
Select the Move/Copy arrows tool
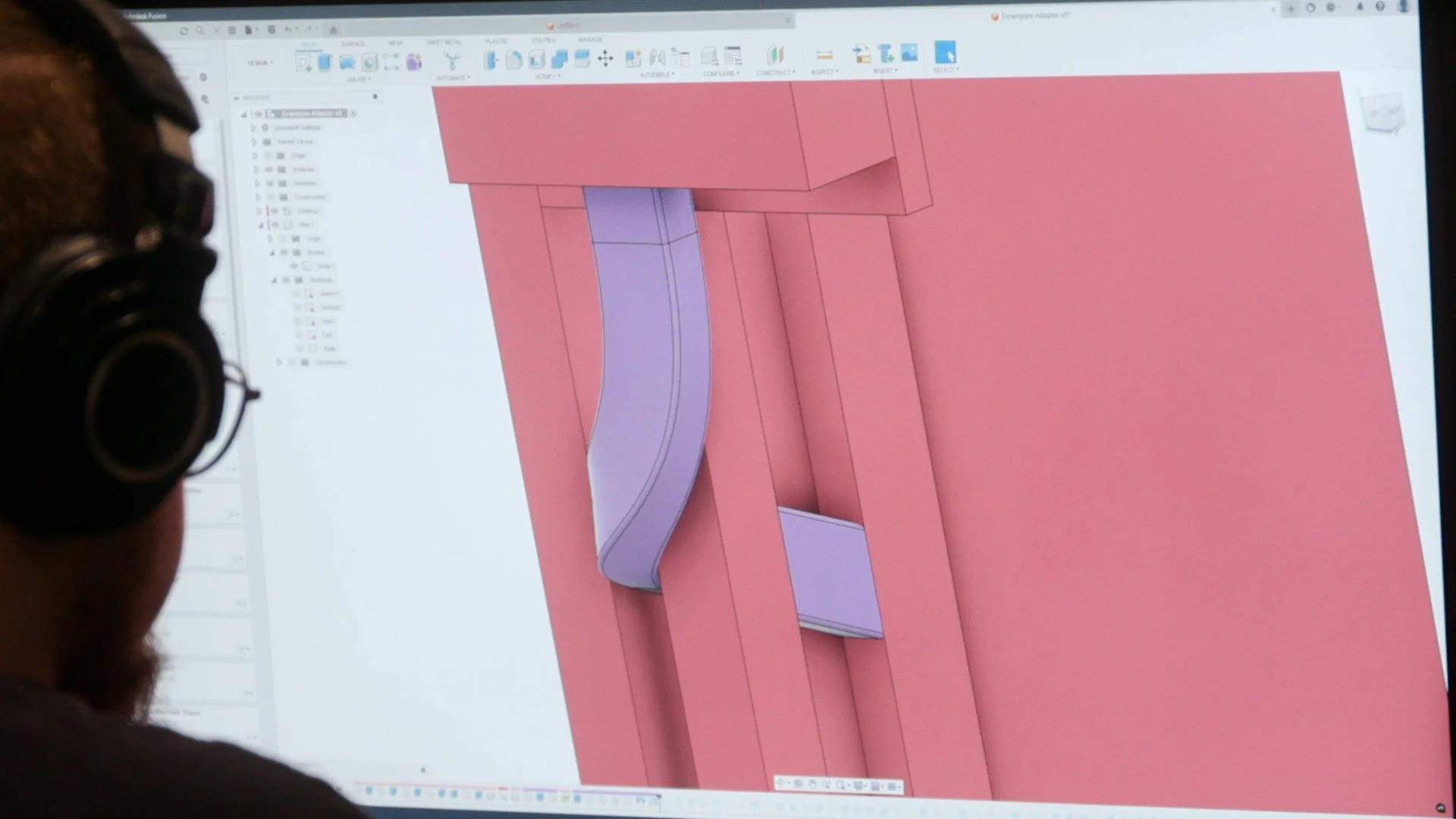click(x=605, y=59)
